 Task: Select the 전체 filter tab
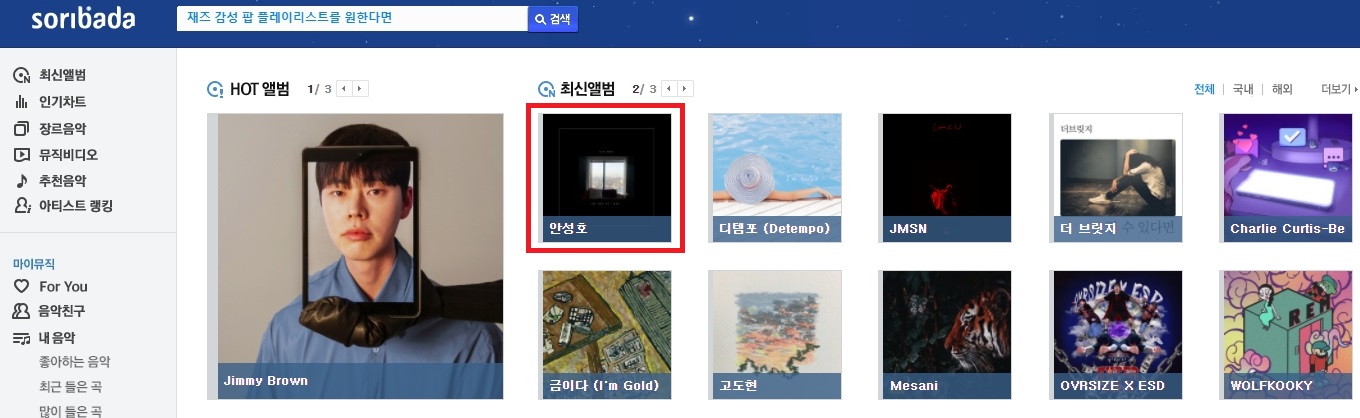[x=1204, y=89]
